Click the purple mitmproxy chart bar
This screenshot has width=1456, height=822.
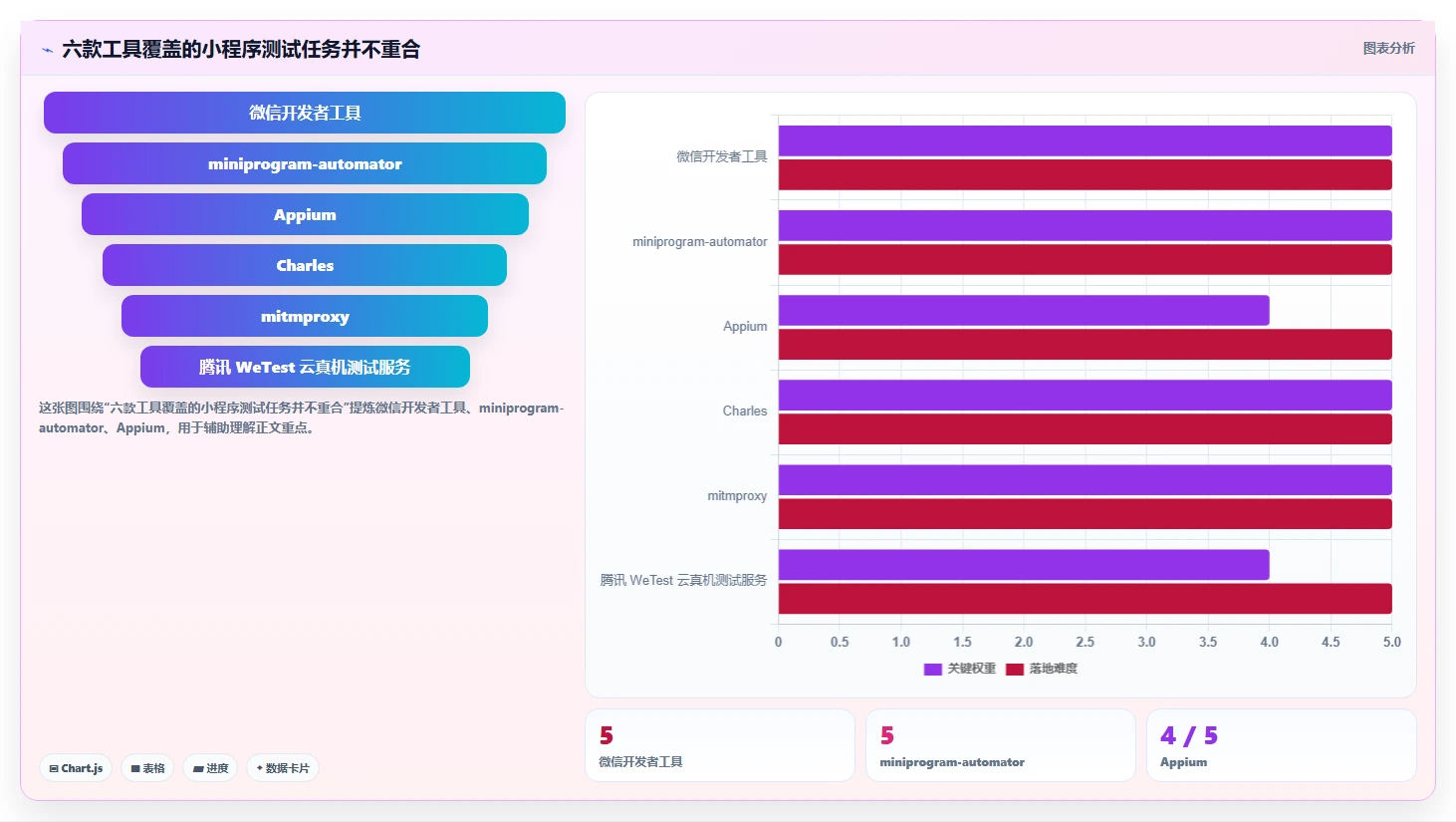(x=1085, y=479)
